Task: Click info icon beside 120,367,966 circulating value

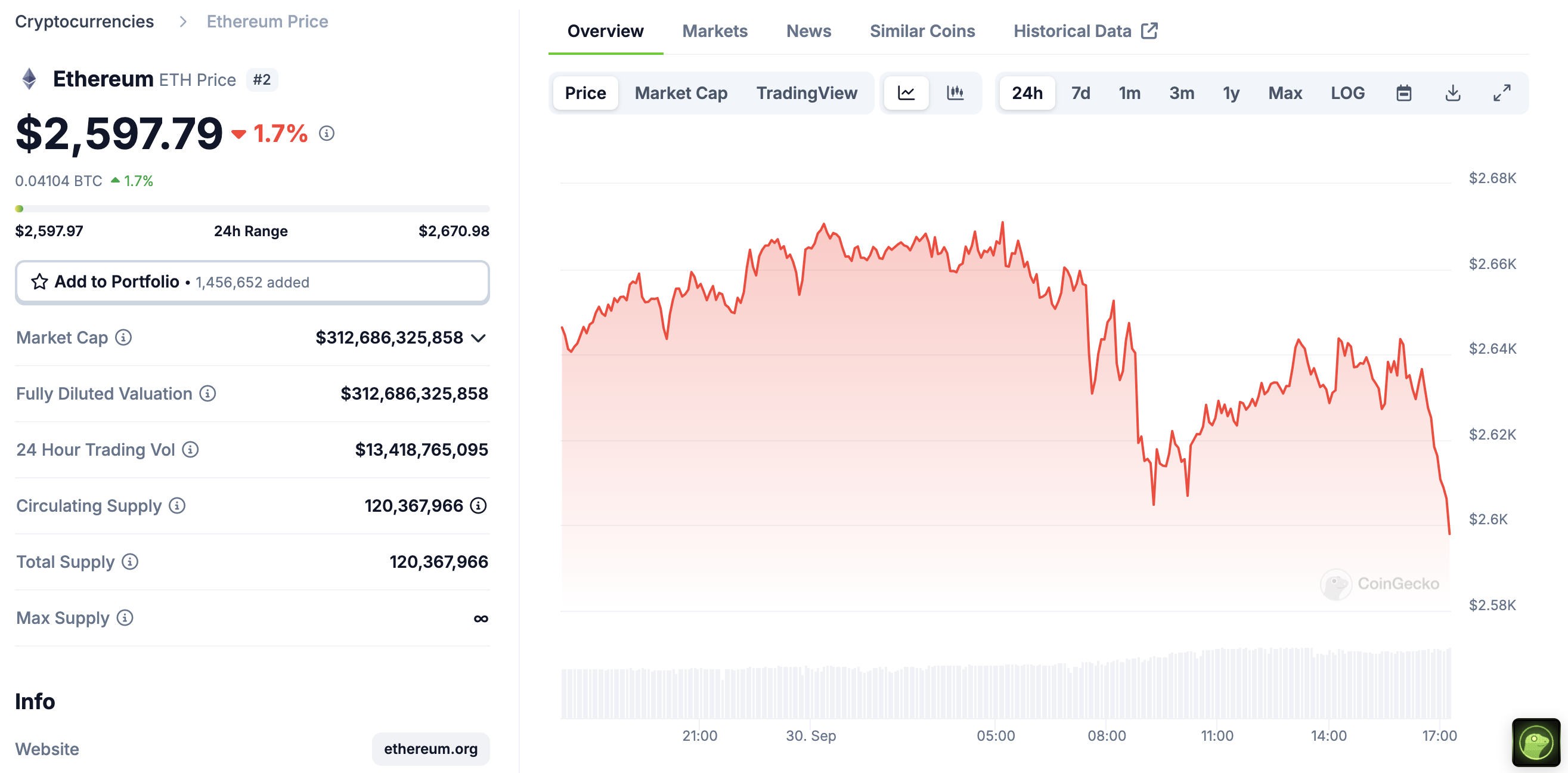Action: click(x=478, y=506)
